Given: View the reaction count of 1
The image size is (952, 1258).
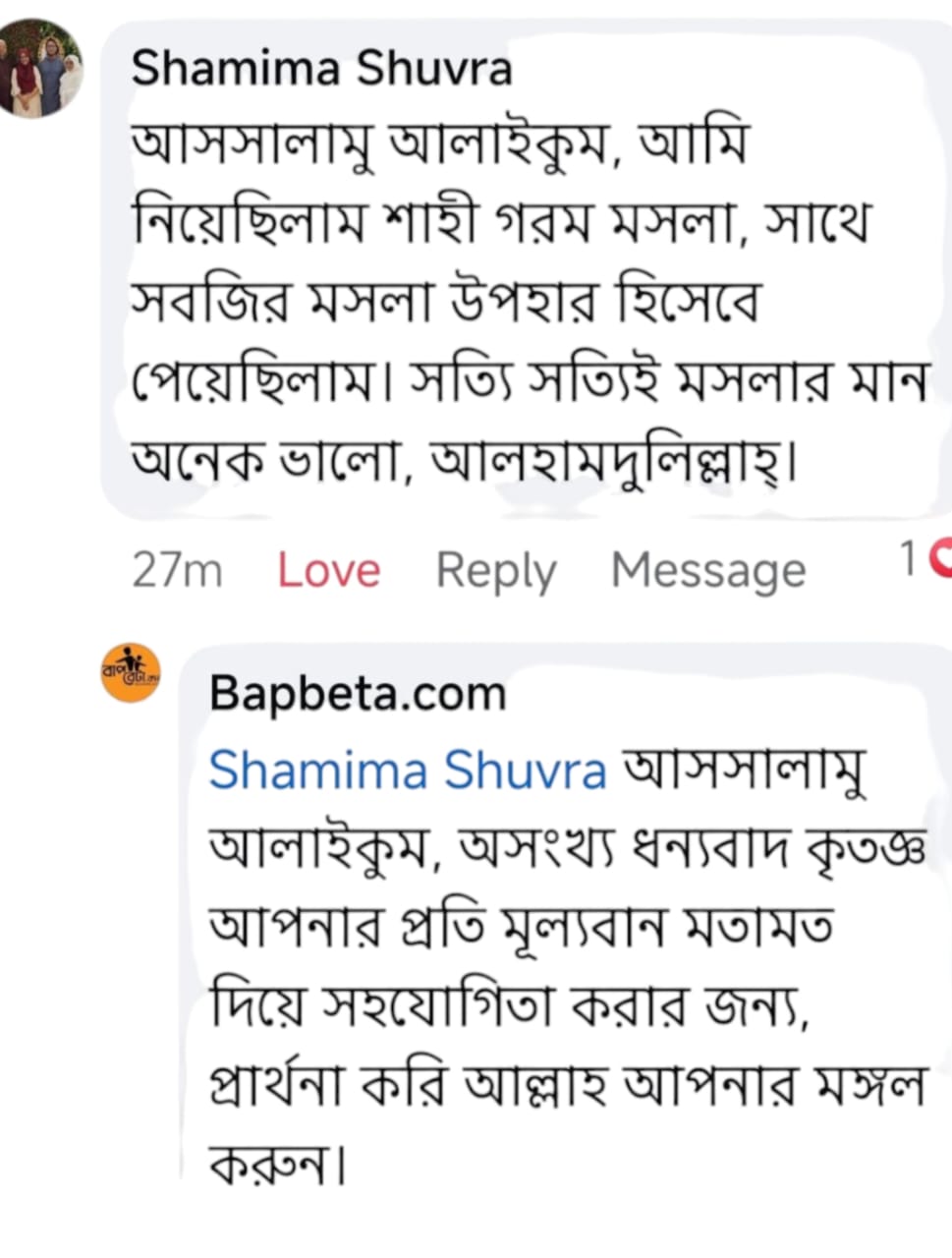Looking at the screenshot, I should pos(909,559).
